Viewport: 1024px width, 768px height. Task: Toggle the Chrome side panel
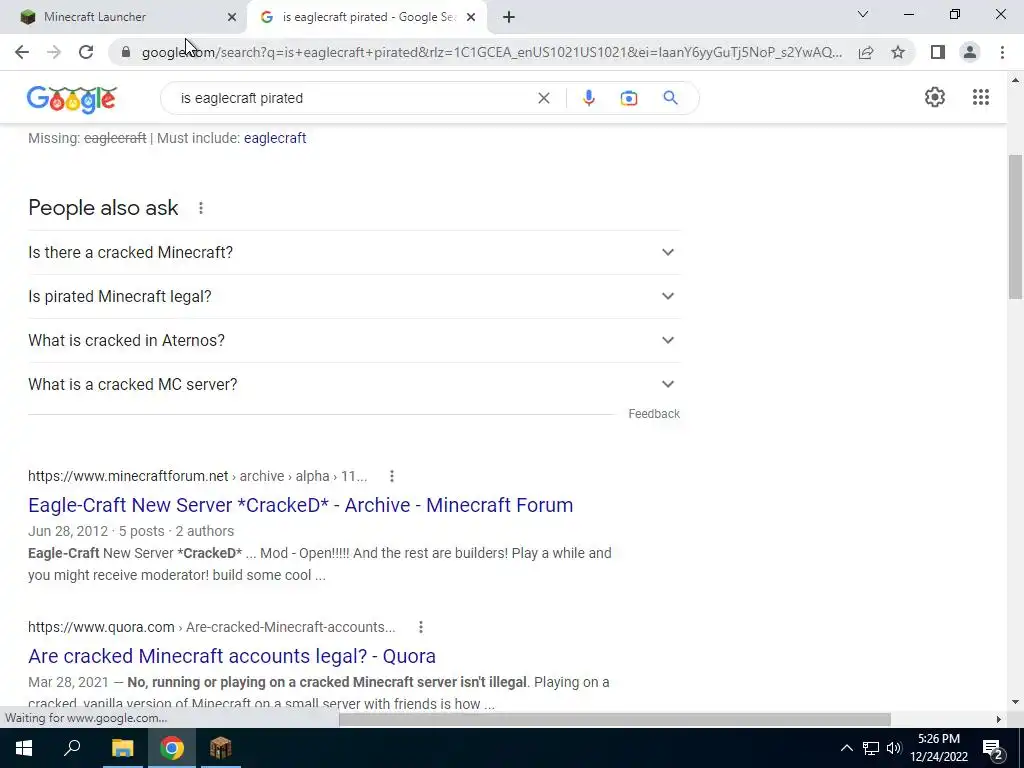pyautogui.click(x=938, y=52)
